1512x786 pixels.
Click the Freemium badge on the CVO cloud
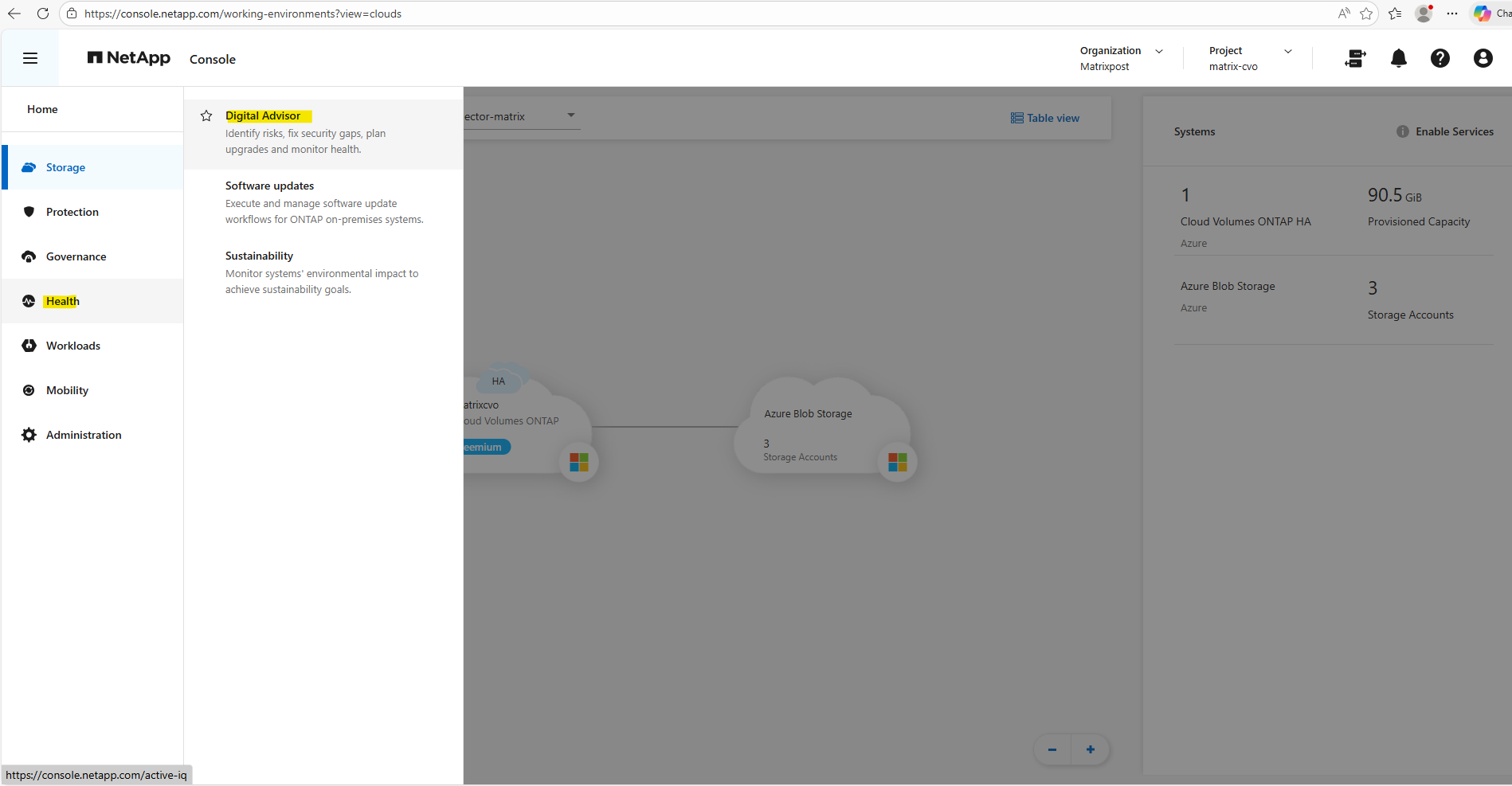point(486,447)
